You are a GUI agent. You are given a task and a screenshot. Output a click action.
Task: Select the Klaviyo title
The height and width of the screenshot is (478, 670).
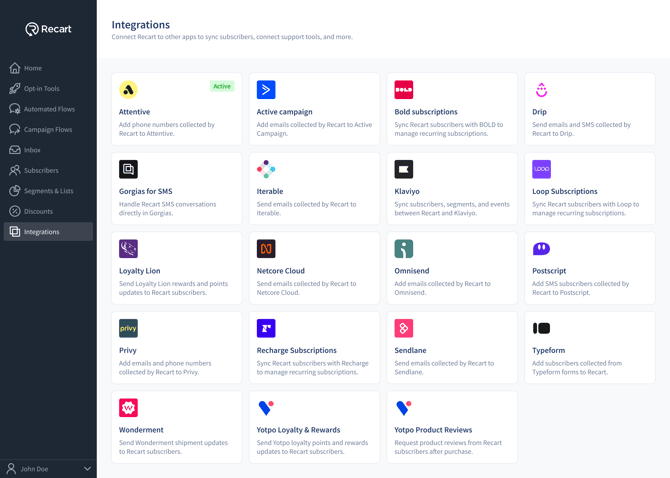click(407, 191)
